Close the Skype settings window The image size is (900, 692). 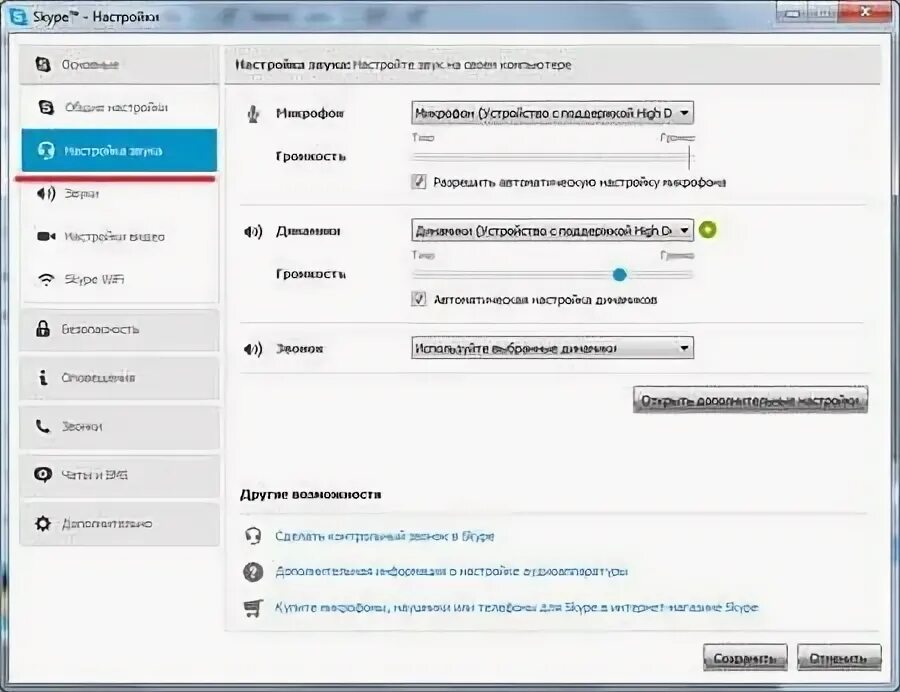point(866,11)
